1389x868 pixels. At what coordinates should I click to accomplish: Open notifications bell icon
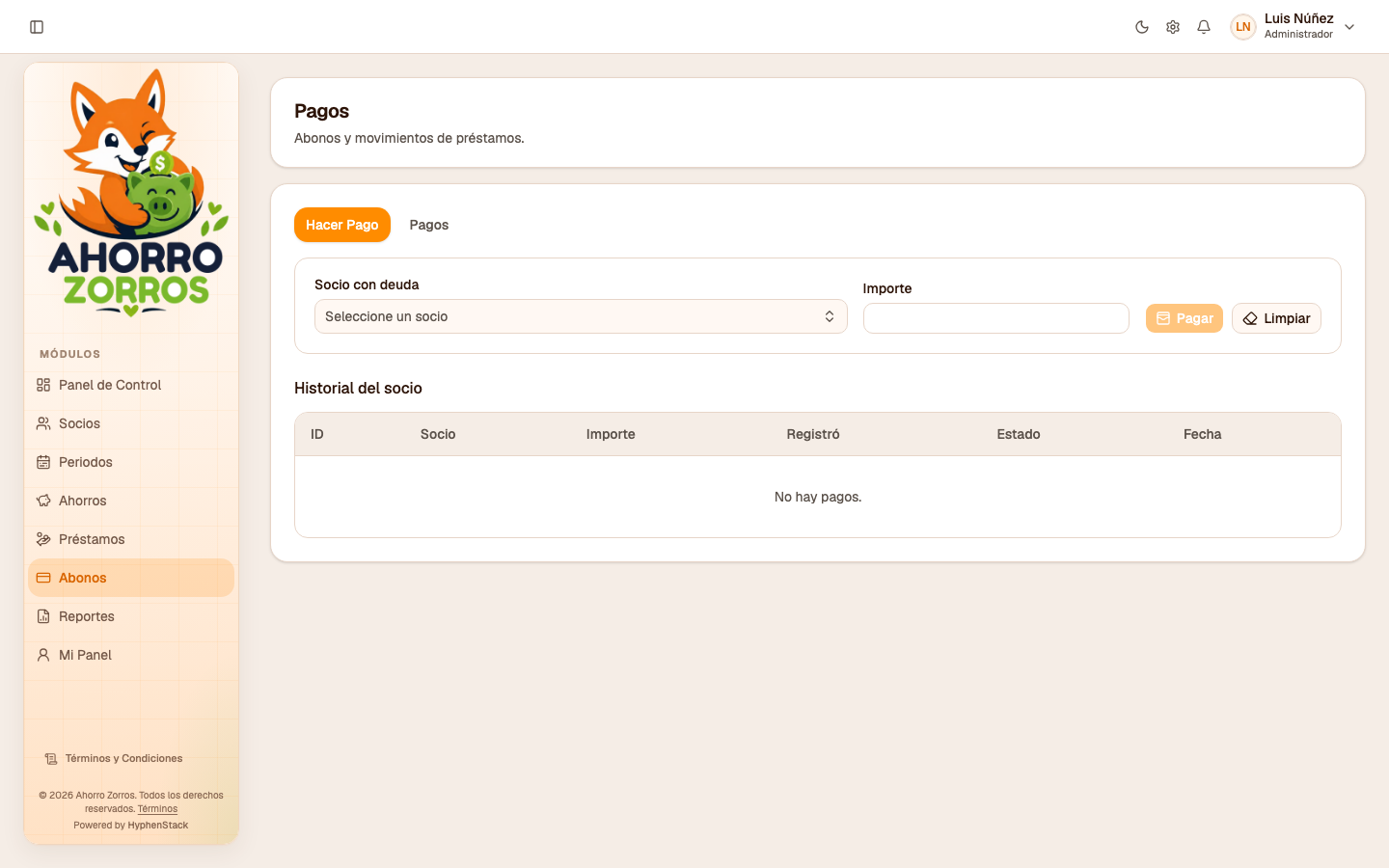pos(1204,27)
